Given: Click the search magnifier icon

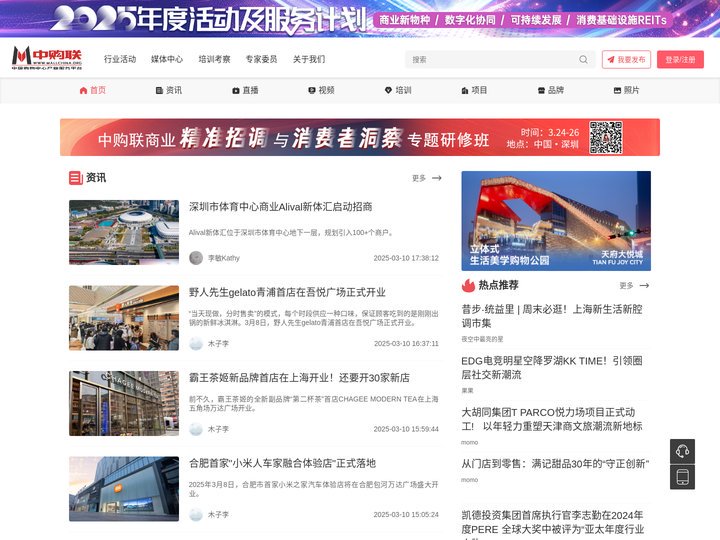Looking at the screenshot, I should pyautogui.click(x=583, y=60).
